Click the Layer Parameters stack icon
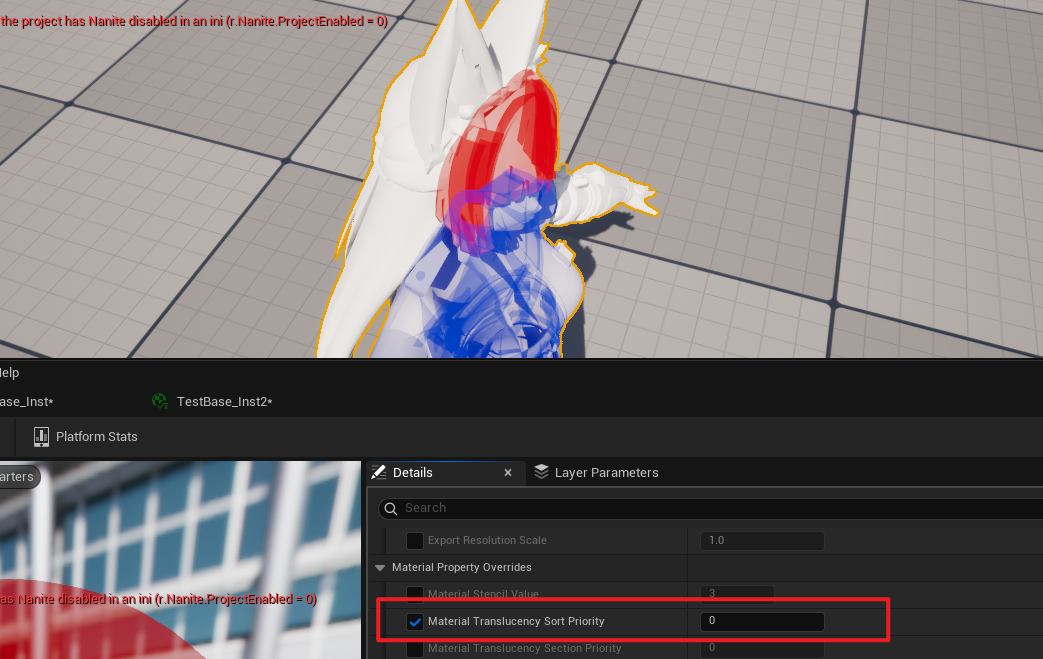Image resolution: width=1043 pixels, height=659 pixels. pos(541,472)
